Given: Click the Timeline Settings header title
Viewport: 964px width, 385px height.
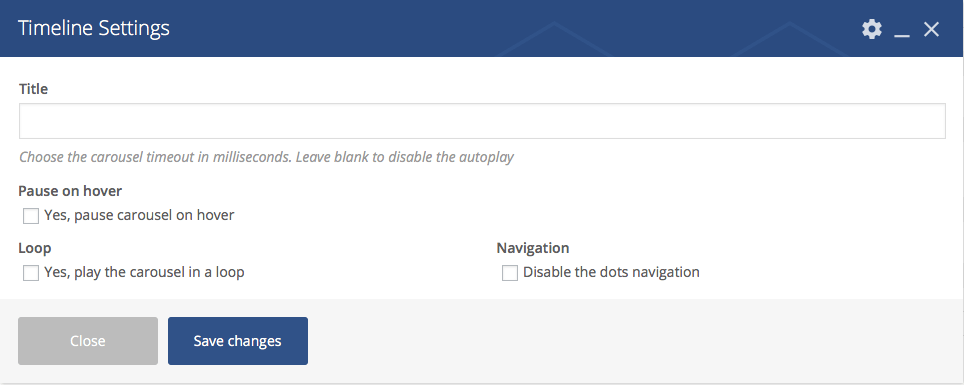Looking at the screenshot, I should pos(94,28).
